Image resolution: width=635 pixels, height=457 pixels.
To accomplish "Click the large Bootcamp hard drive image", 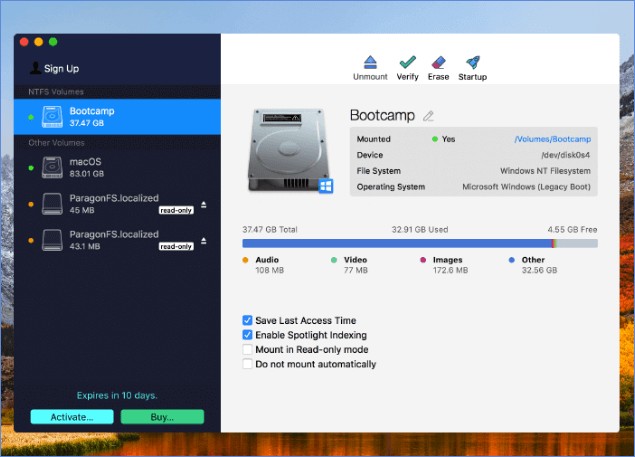I will click(288, 150).
